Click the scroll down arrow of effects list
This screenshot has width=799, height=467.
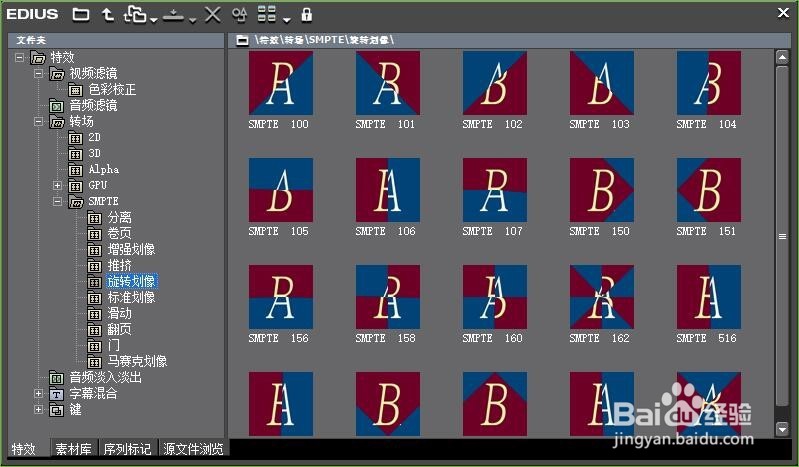[x=782, y=429]
